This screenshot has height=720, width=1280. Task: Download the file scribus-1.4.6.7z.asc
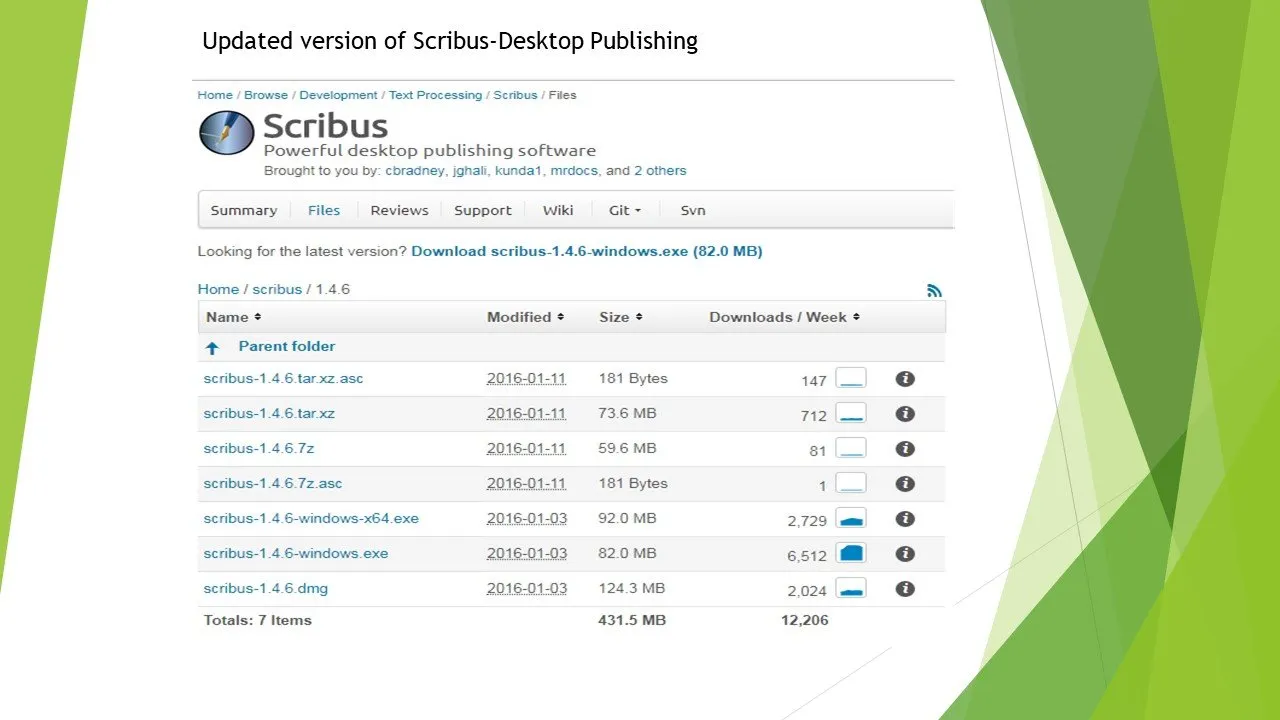pos(272,483)
